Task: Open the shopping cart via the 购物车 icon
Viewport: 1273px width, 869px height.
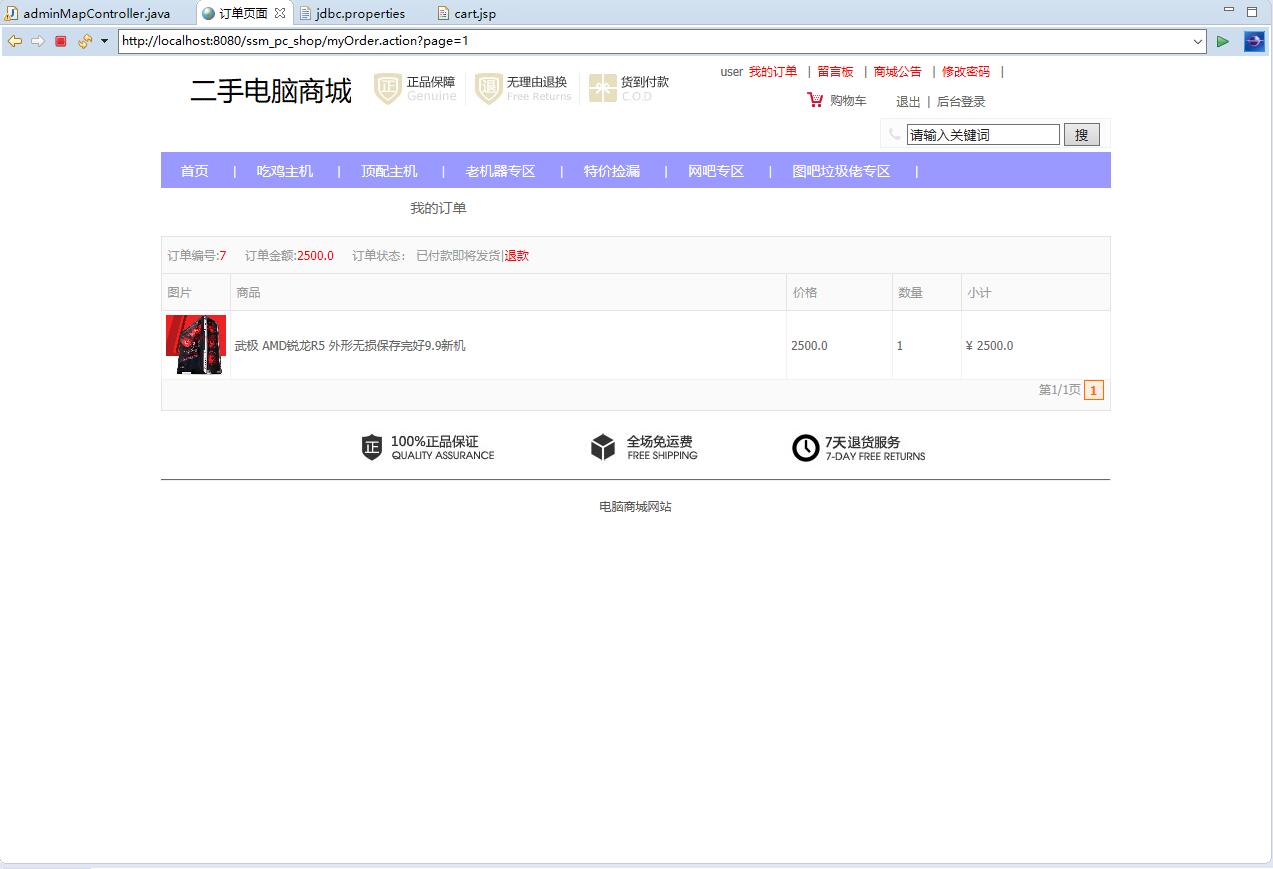Action: pyautogui.click(x=815, y=100)
